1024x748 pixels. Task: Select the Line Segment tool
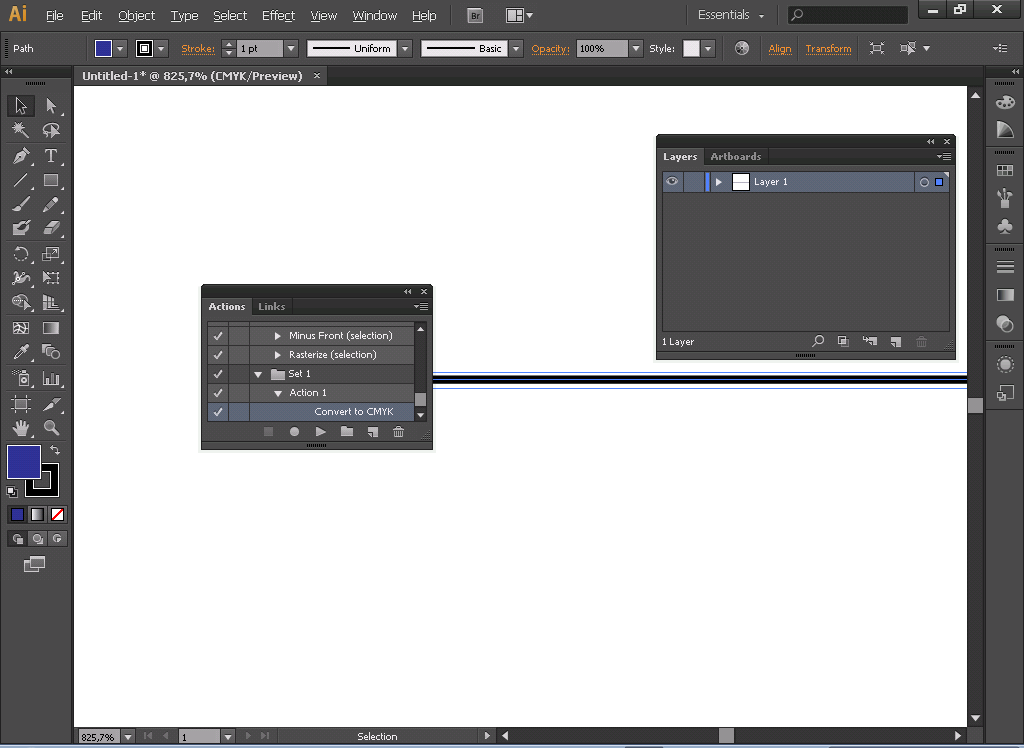(x=21, y=180)
